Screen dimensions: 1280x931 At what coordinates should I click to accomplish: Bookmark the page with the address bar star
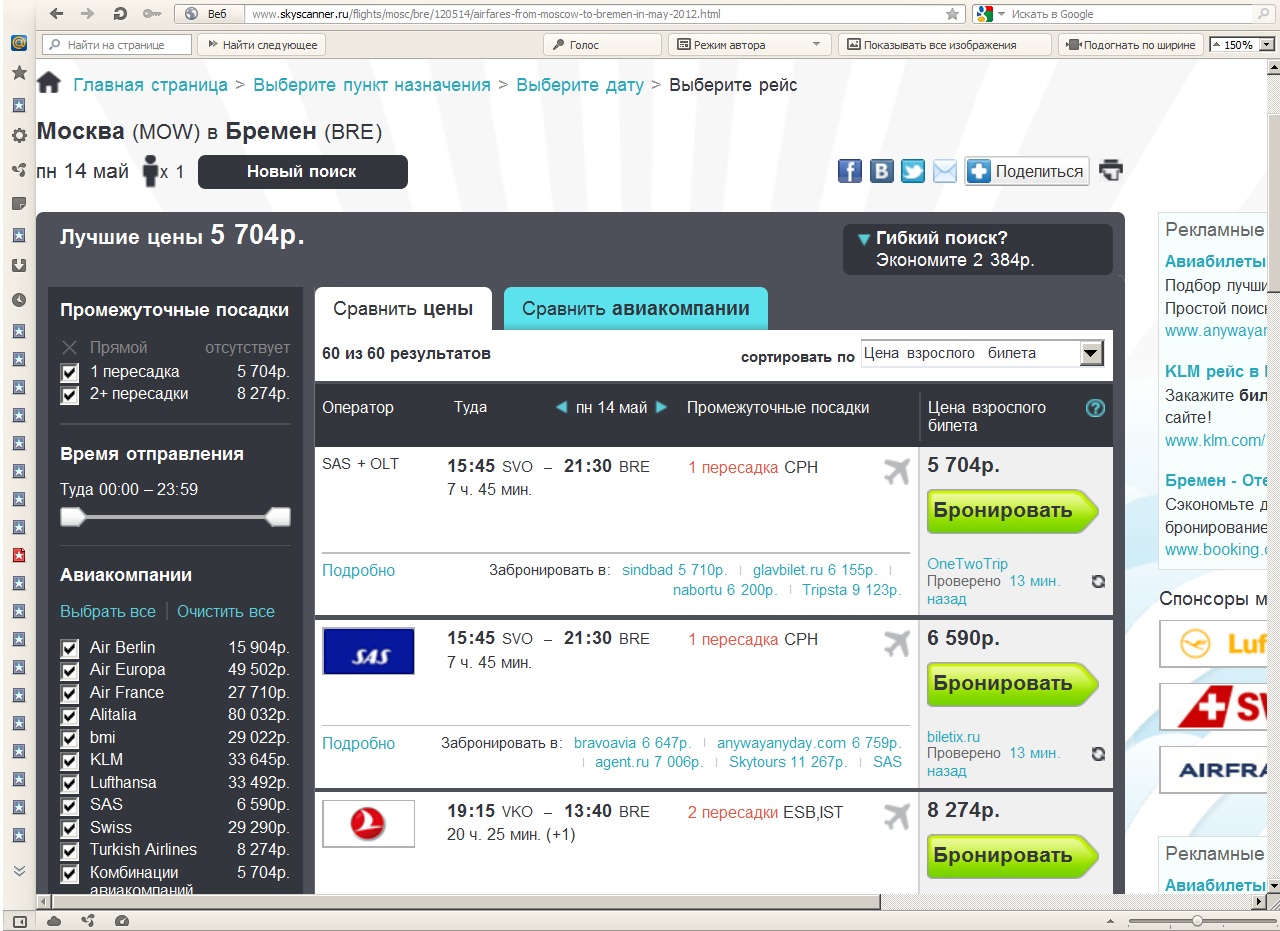pos(952,14)
